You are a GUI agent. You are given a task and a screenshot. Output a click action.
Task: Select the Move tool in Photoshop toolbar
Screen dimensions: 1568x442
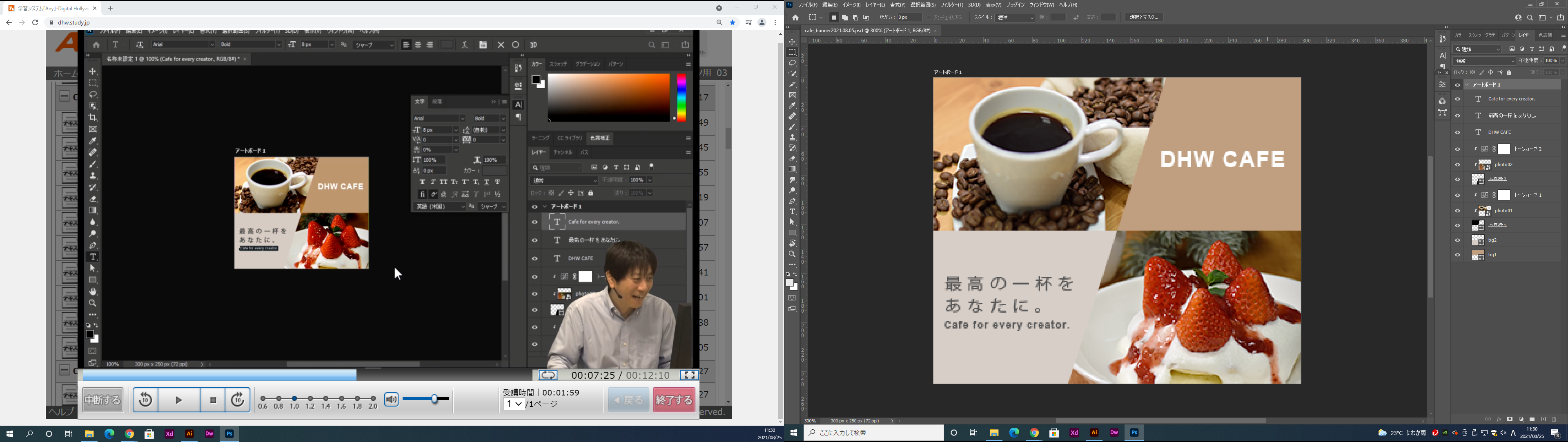793,42
